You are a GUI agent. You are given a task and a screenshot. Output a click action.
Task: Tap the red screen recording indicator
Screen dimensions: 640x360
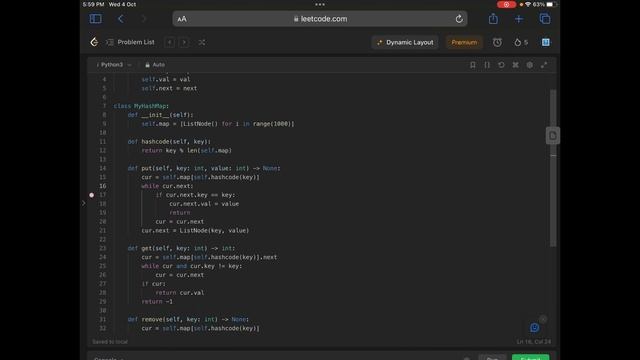tap(506, 4)
